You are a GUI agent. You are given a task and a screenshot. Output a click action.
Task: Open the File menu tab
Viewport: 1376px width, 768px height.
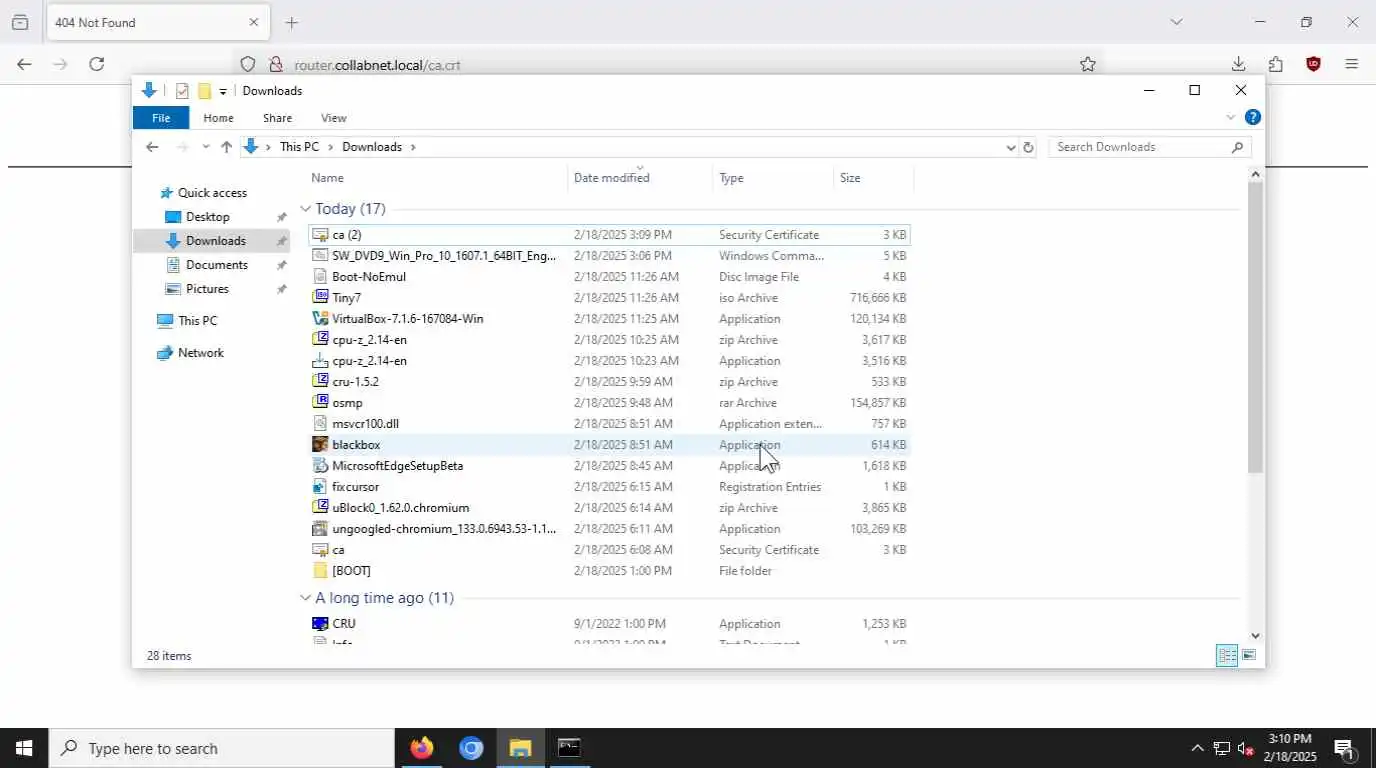(x=161, y=118)
